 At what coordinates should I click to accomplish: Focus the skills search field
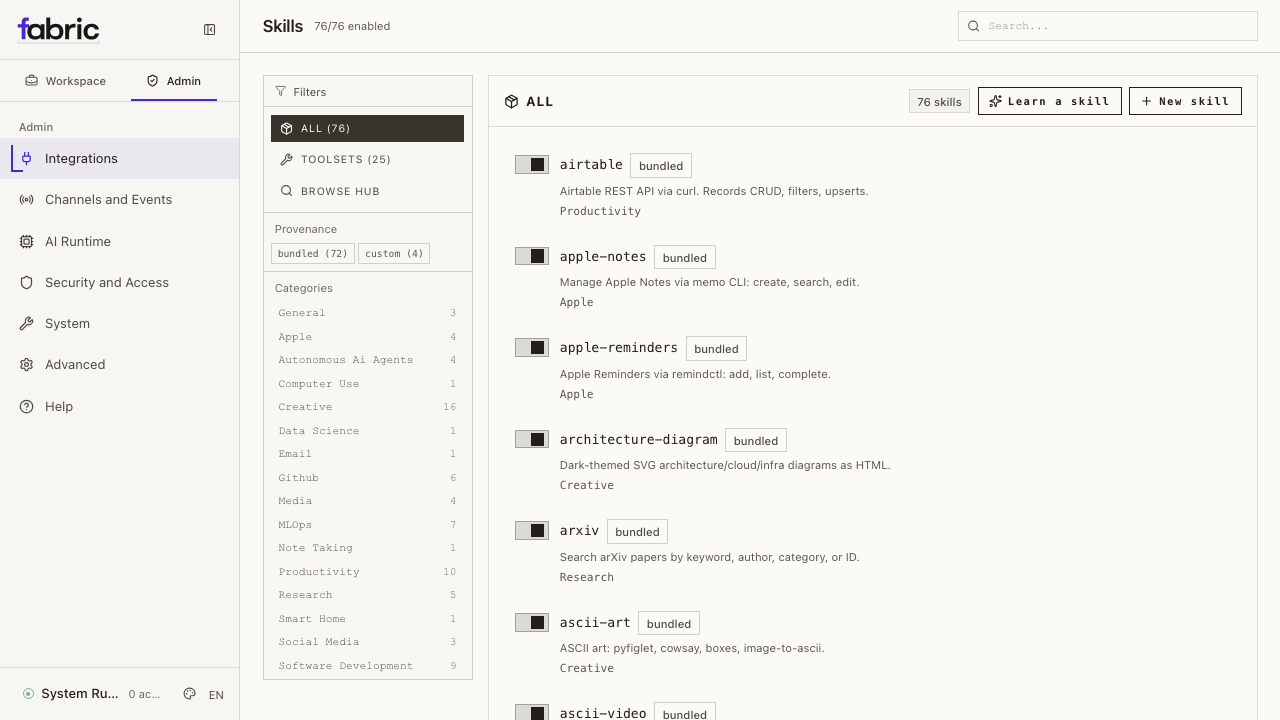pyautogui.click(x=1108, y=26)
